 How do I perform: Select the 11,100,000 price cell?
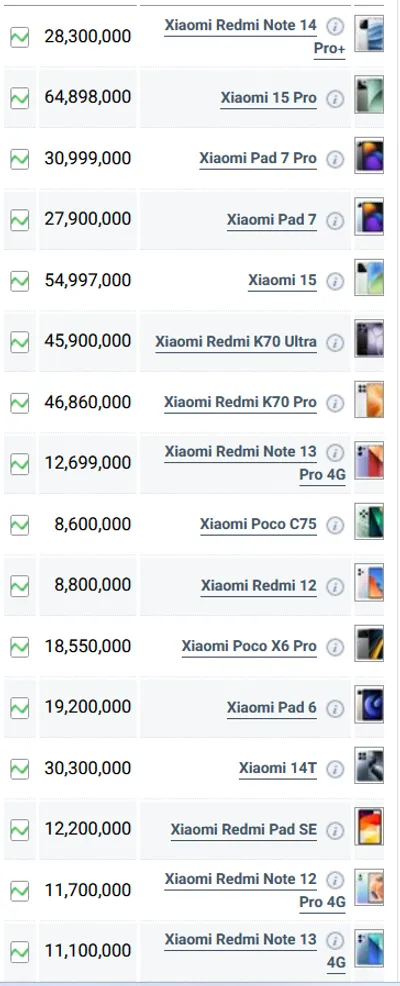pyautogui.click(x=87, y=951)
